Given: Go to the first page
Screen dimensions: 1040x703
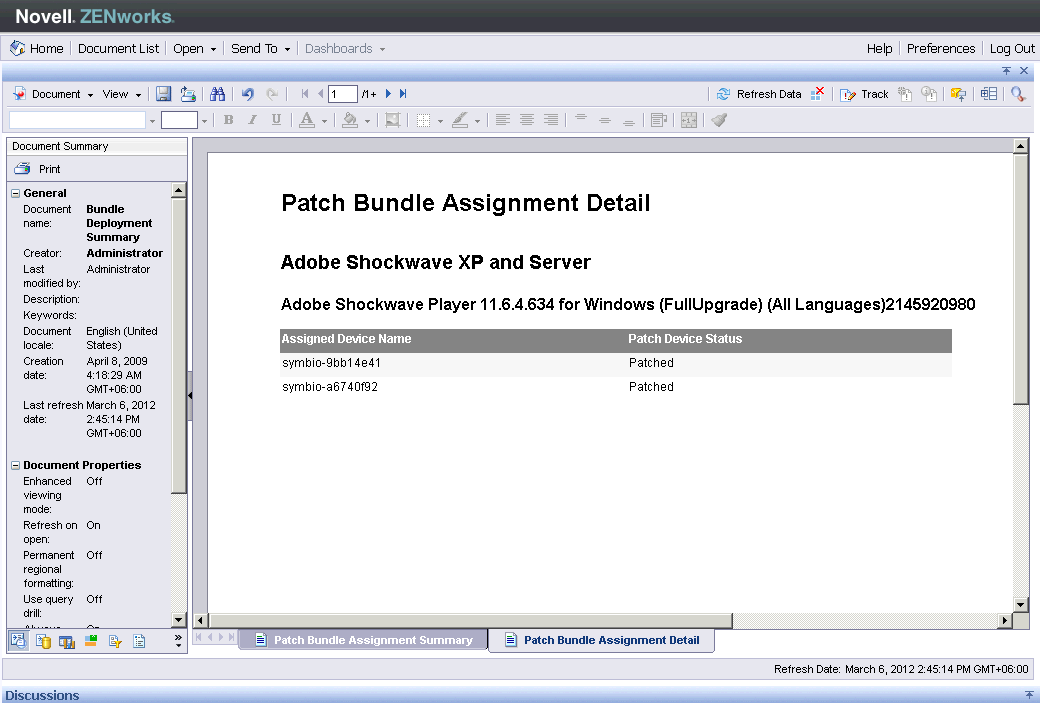Looking at the screenshot, I should point(305,94).
